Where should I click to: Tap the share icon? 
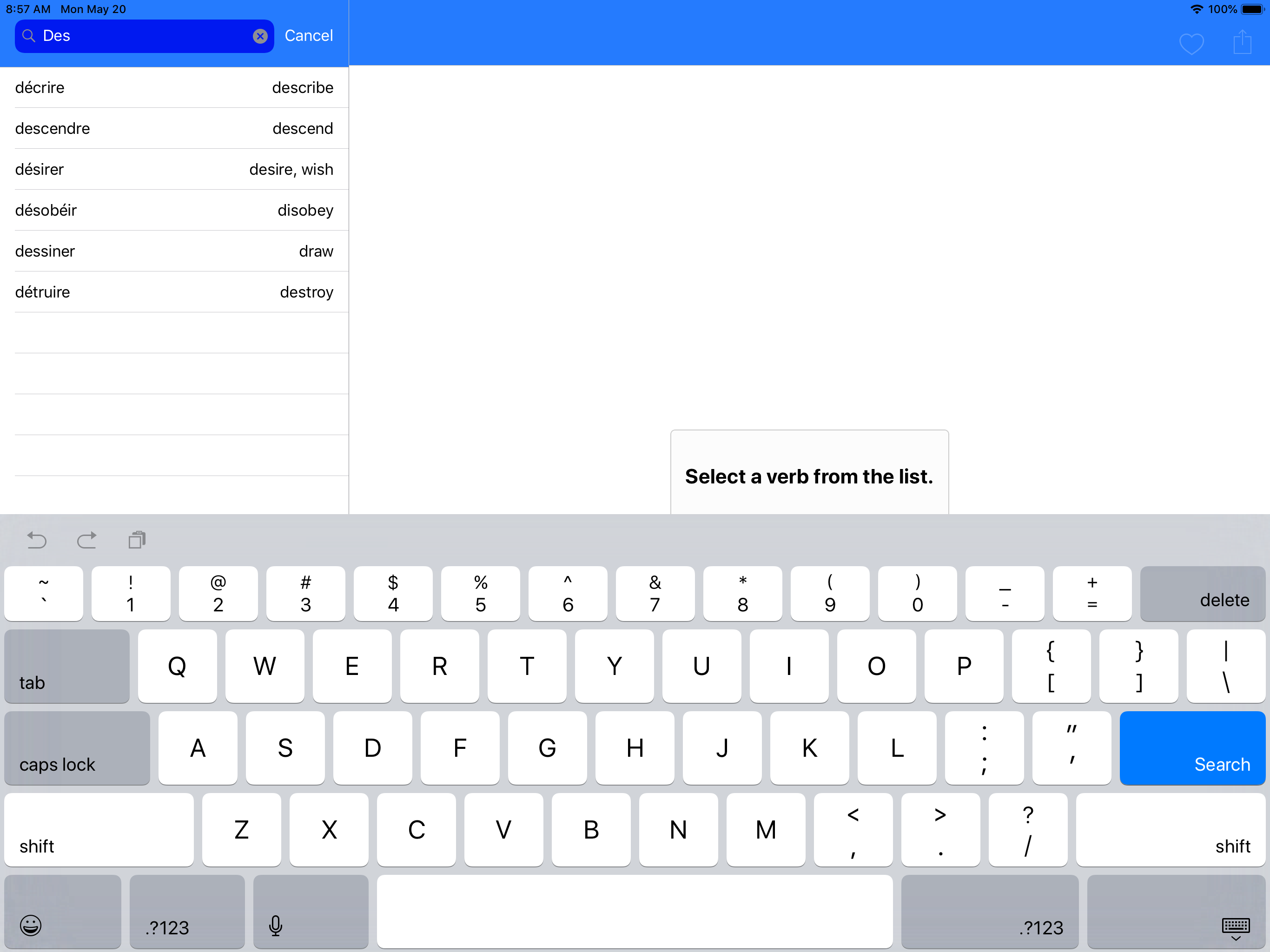1242,42
